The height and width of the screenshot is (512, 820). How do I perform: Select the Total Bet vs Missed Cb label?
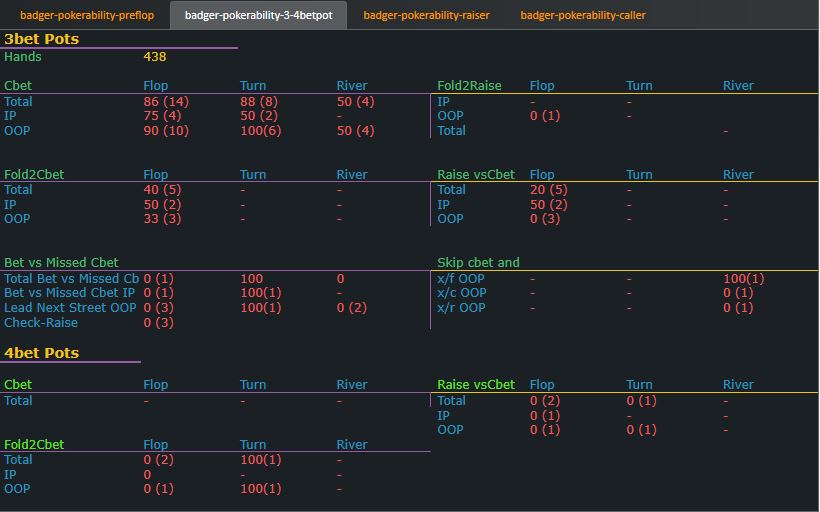(x=71, y=279)
